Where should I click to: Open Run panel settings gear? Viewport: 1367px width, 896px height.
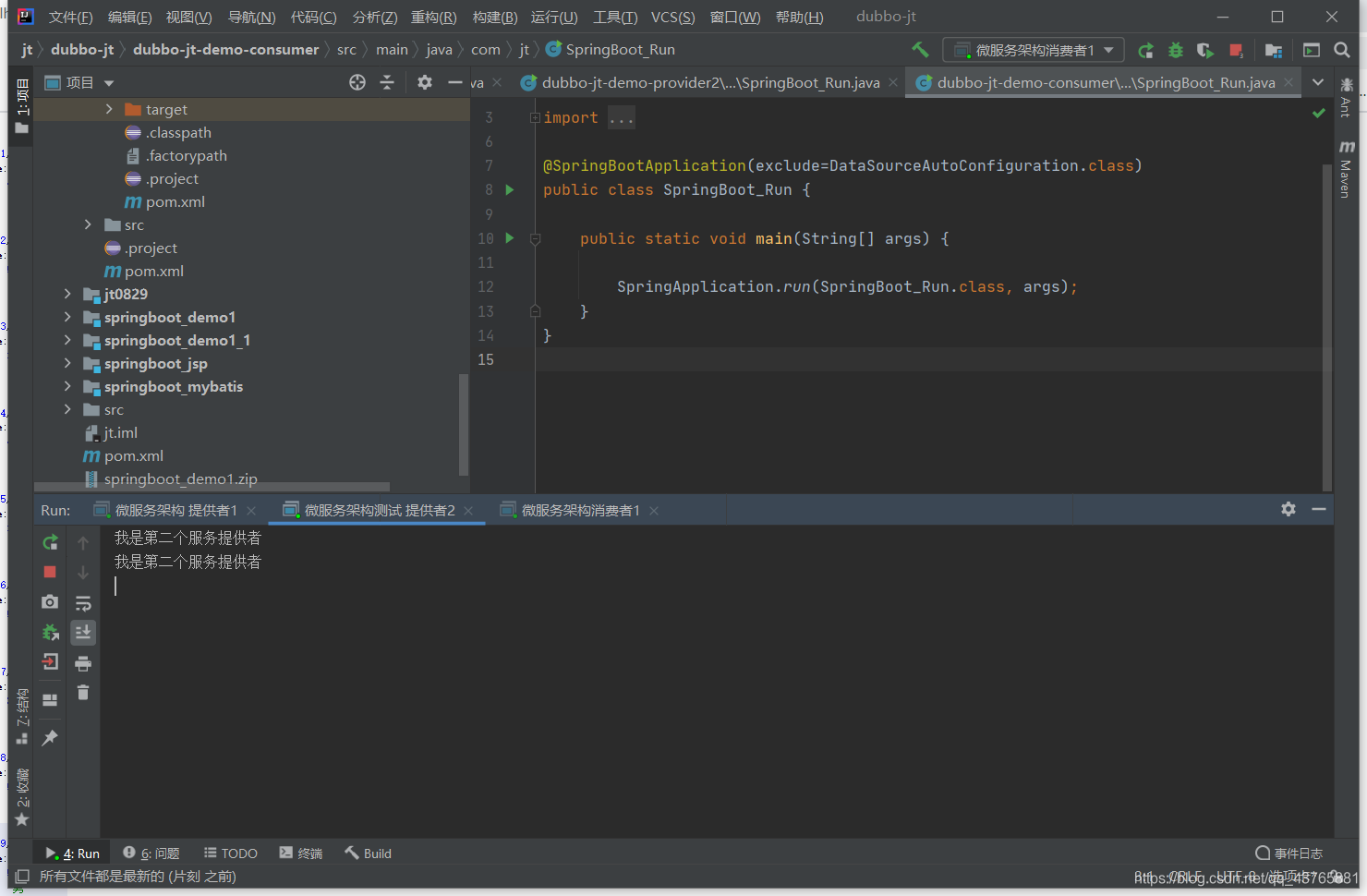coord(1288,509)
